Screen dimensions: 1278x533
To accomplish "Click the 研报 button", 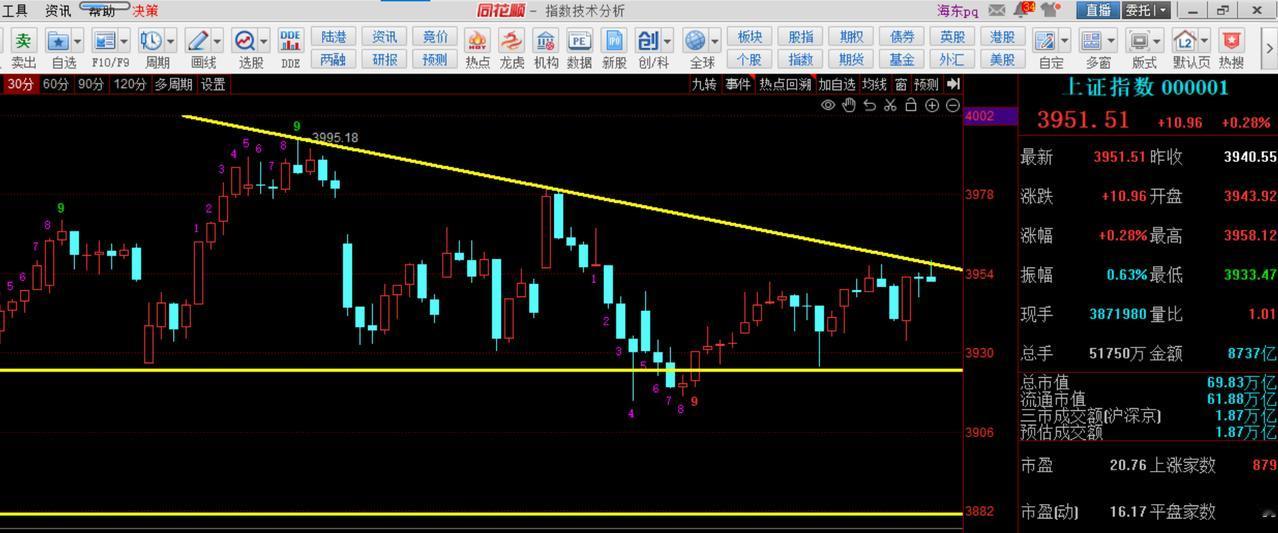I will pos(385,59).
